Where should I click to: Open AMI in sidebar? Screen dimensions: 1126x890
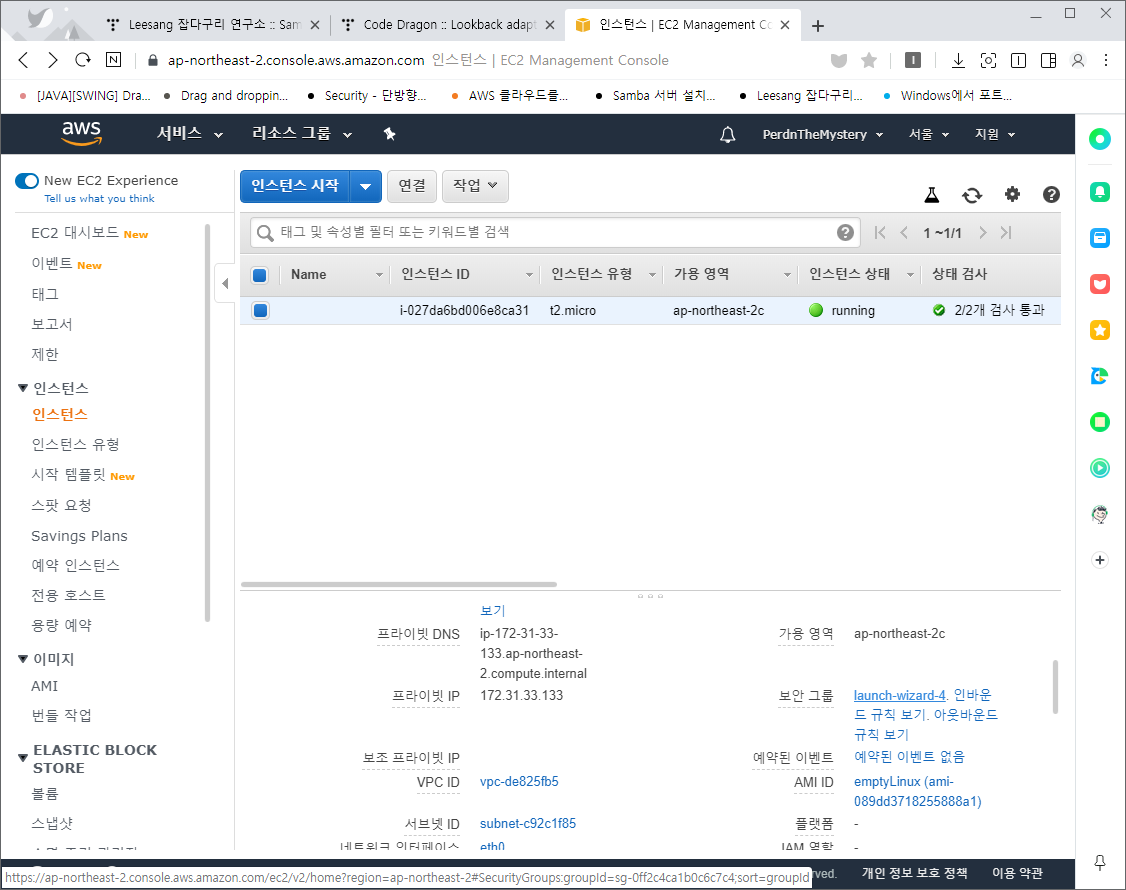point(45,686)
